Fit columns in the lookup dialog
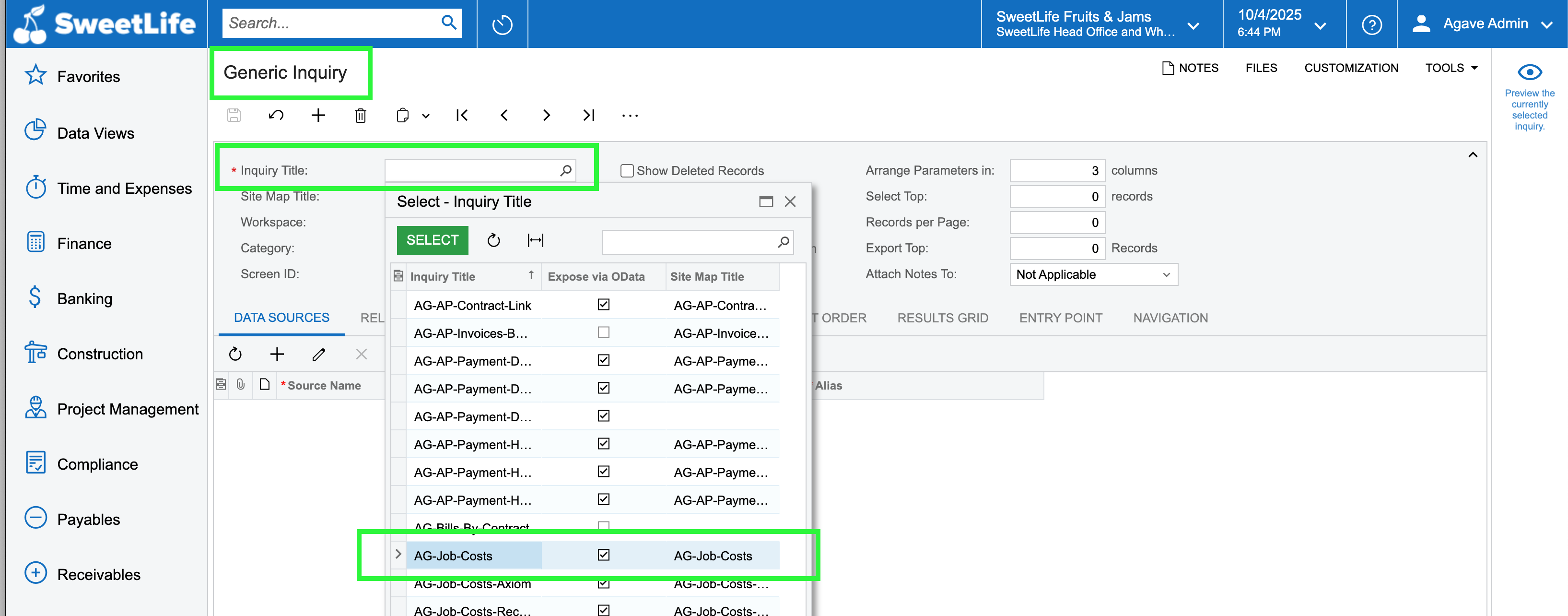The image size is (1568, 616). [x=535, y=240]
